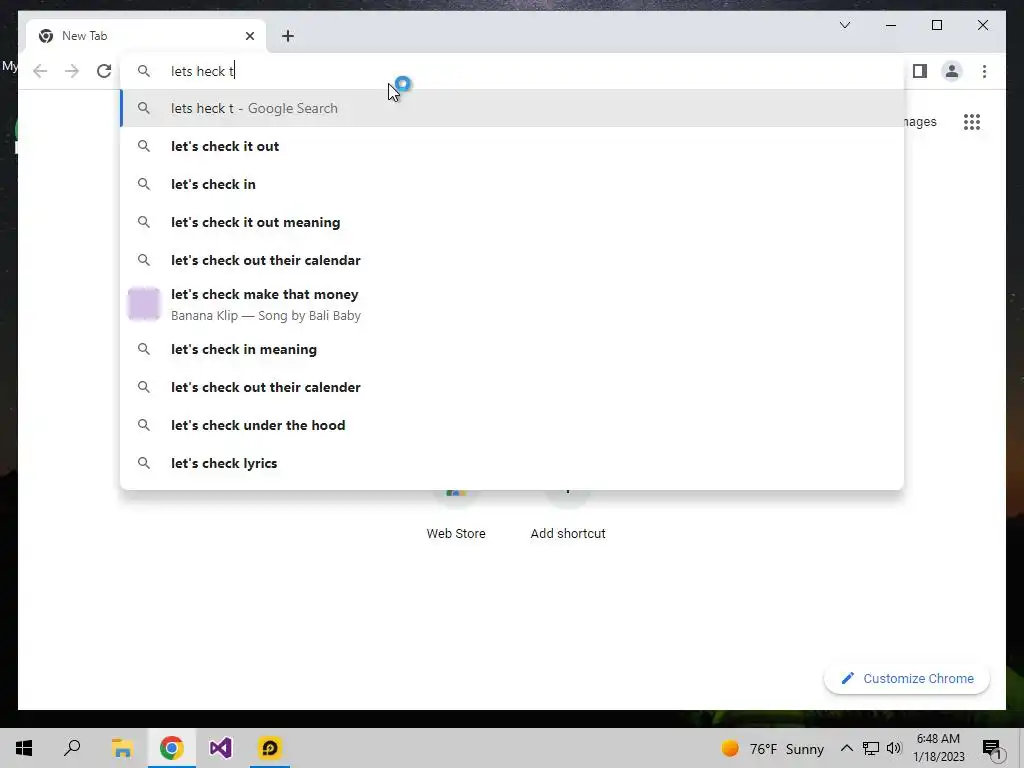The width and height of the screenshot is (1024, 768).
Task: Click the network status tray icon
Action: [x=871, y=748]
